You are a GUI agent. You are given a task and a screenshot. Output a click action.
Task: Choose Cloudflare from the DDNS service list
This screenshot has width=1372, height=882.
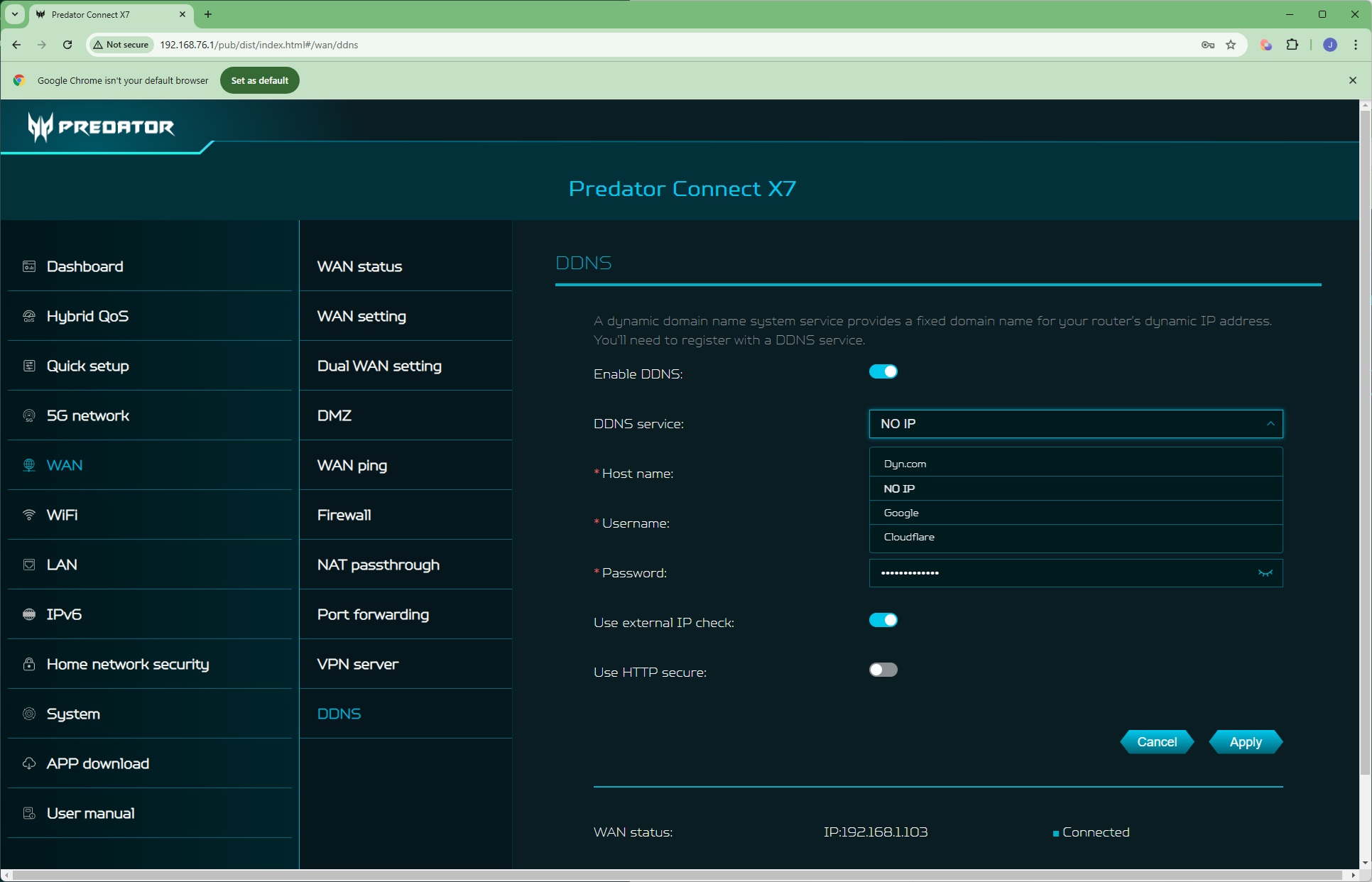pos(909,537)
